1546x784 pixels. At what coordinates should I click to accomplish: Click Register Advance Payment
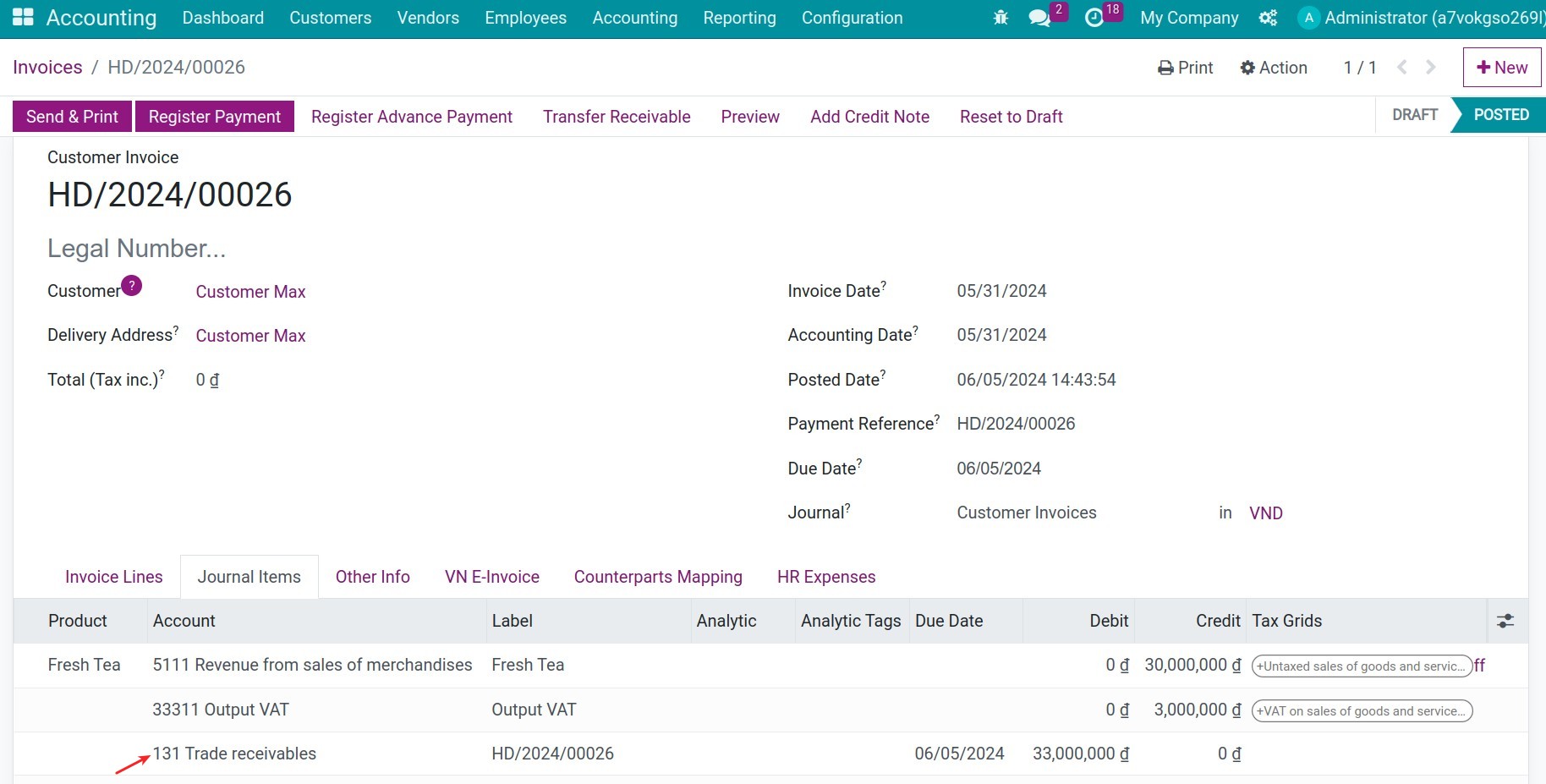coord(412,117)
